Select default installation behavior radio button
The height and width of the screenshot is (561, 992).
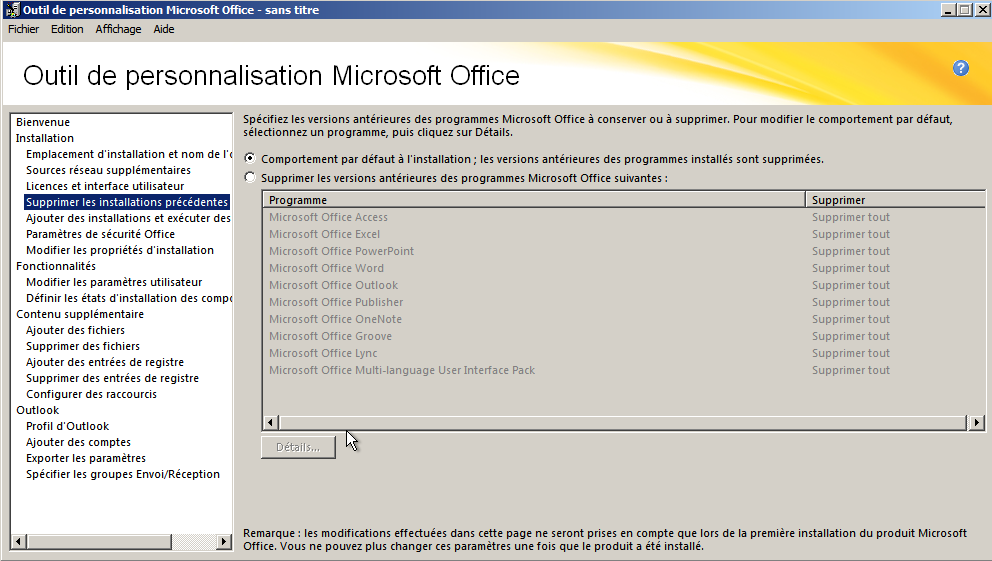click(250, 158)
